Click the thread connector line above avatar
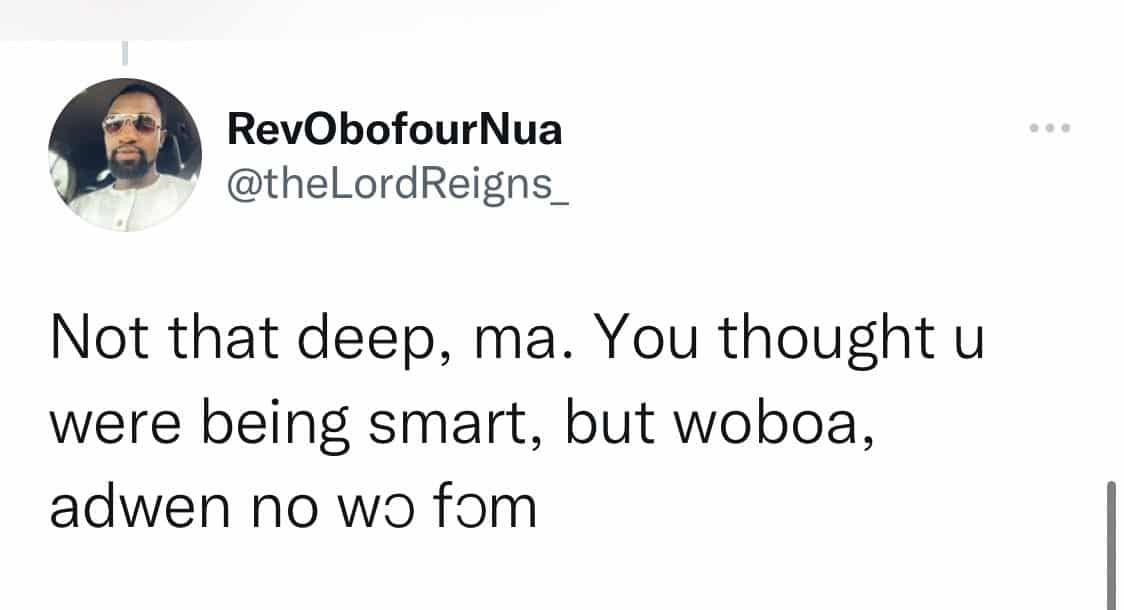The height and width of the screenshot is (610, 1124). [x=125, y=53]
